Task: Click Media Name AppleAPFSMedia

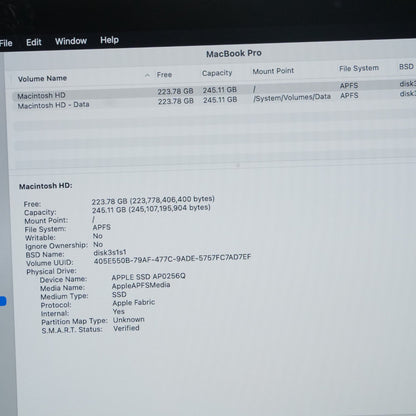Action: (141, 286)
